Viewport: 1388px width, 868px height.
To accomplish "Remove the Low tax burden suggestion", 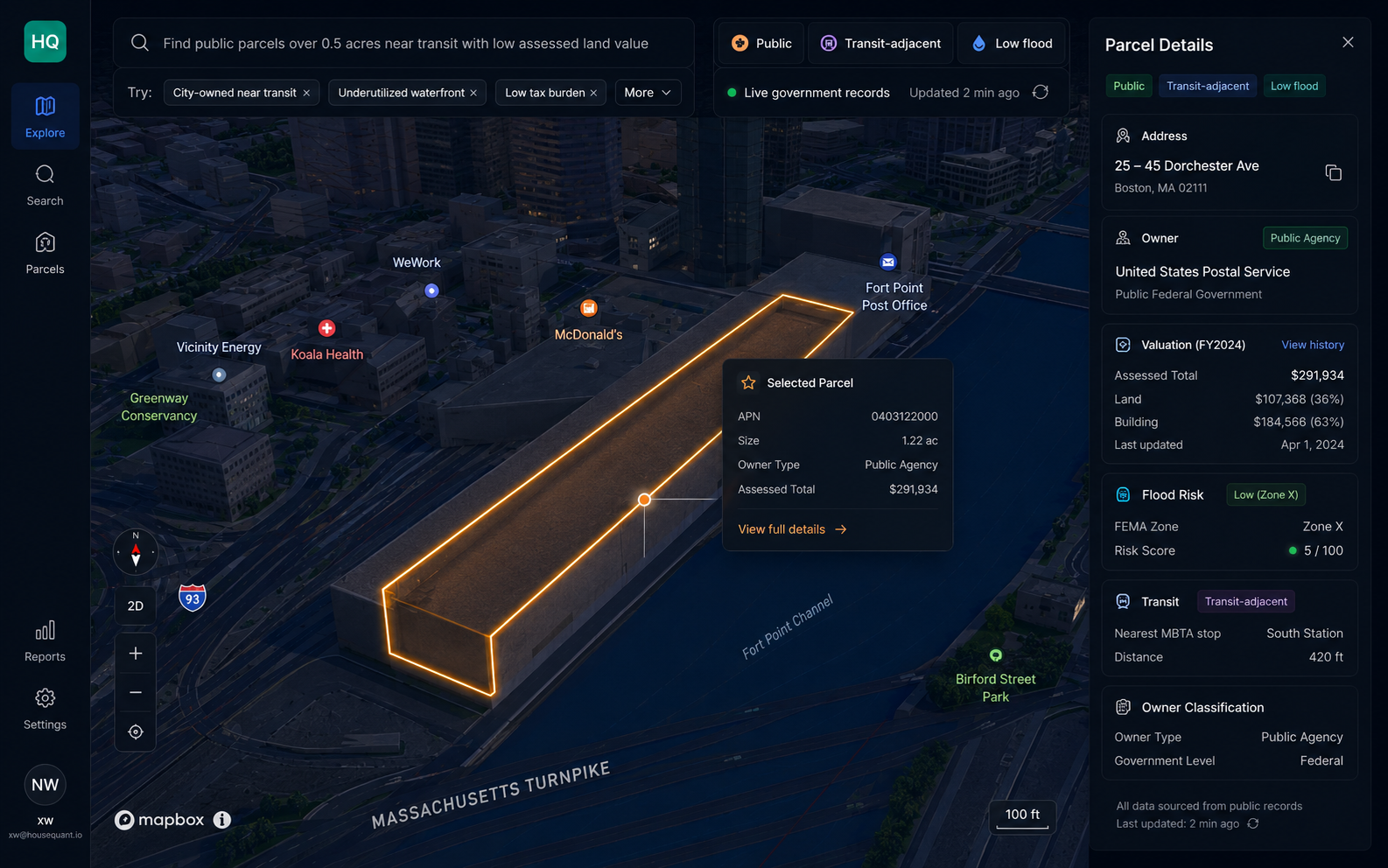I will [593, 93].
